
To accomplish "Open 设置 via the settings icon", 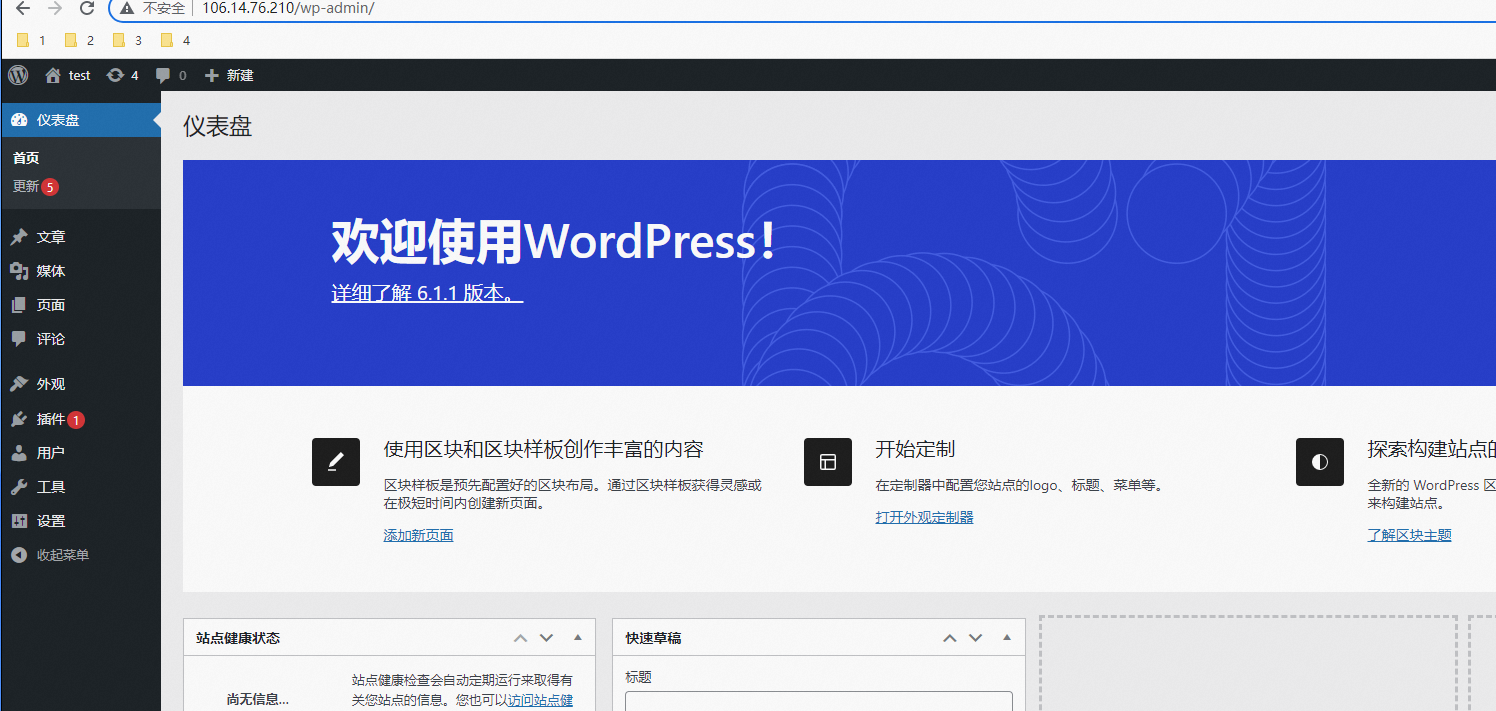I will 20,520.
